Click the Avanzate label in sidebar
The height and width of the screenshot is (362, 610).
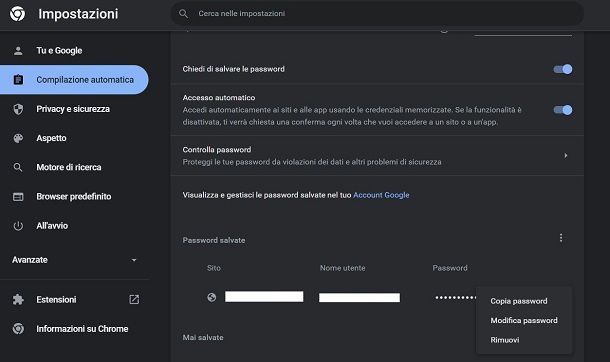(30, 260)
